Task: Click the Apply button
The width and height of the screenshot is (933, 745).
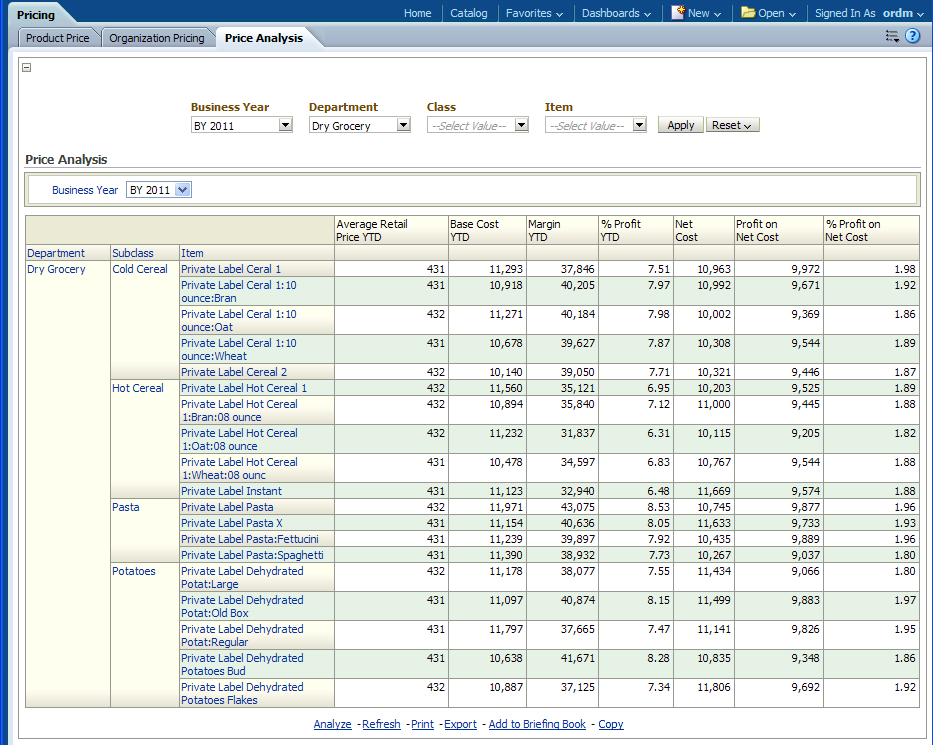Action: click(x=680, y=125)
